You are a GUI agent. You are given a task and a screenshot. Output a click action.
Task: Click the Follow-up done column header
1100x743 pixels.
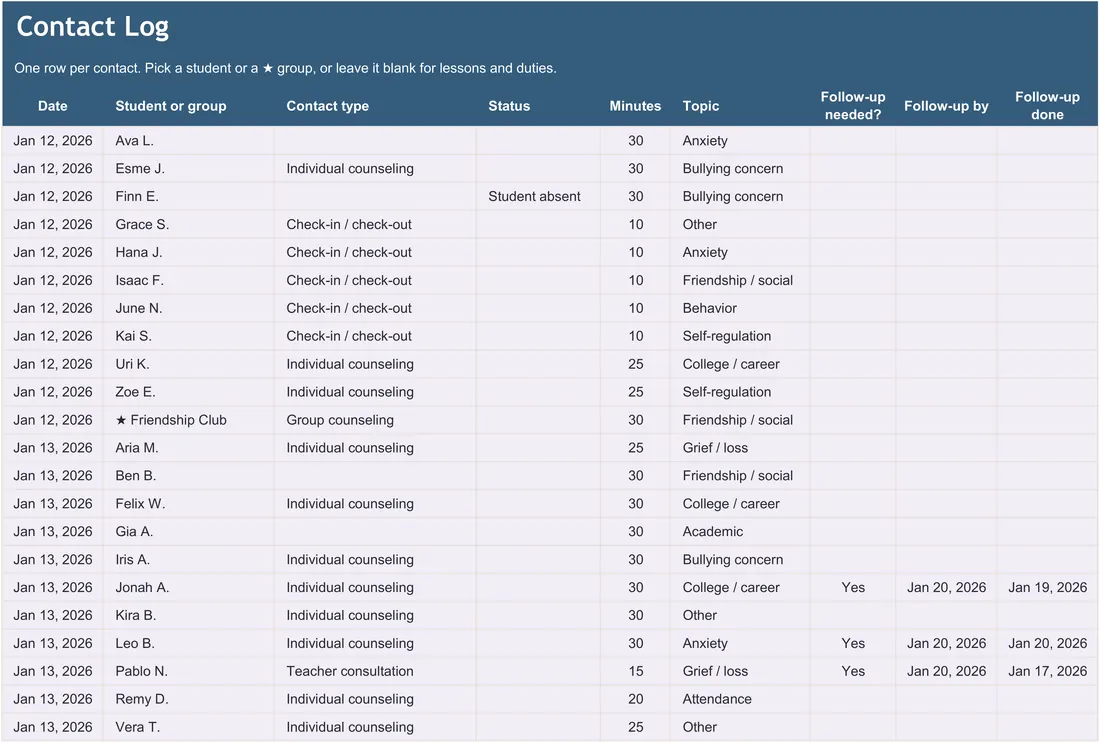point(1047,106)
